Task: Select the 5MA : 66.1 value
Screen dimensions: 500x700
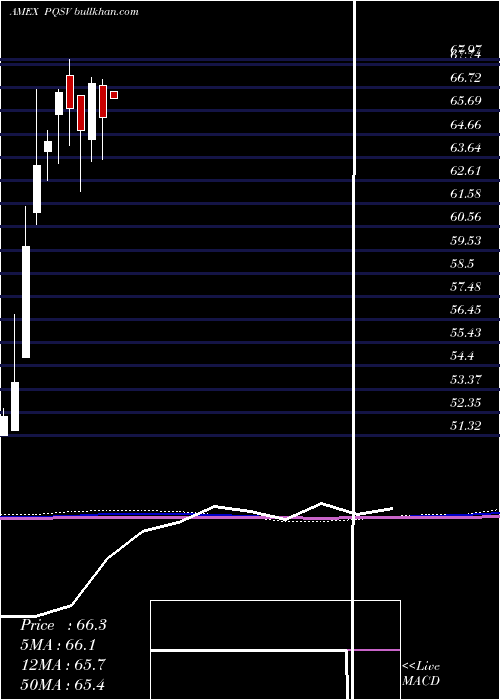Action: [x=58, y=645]
